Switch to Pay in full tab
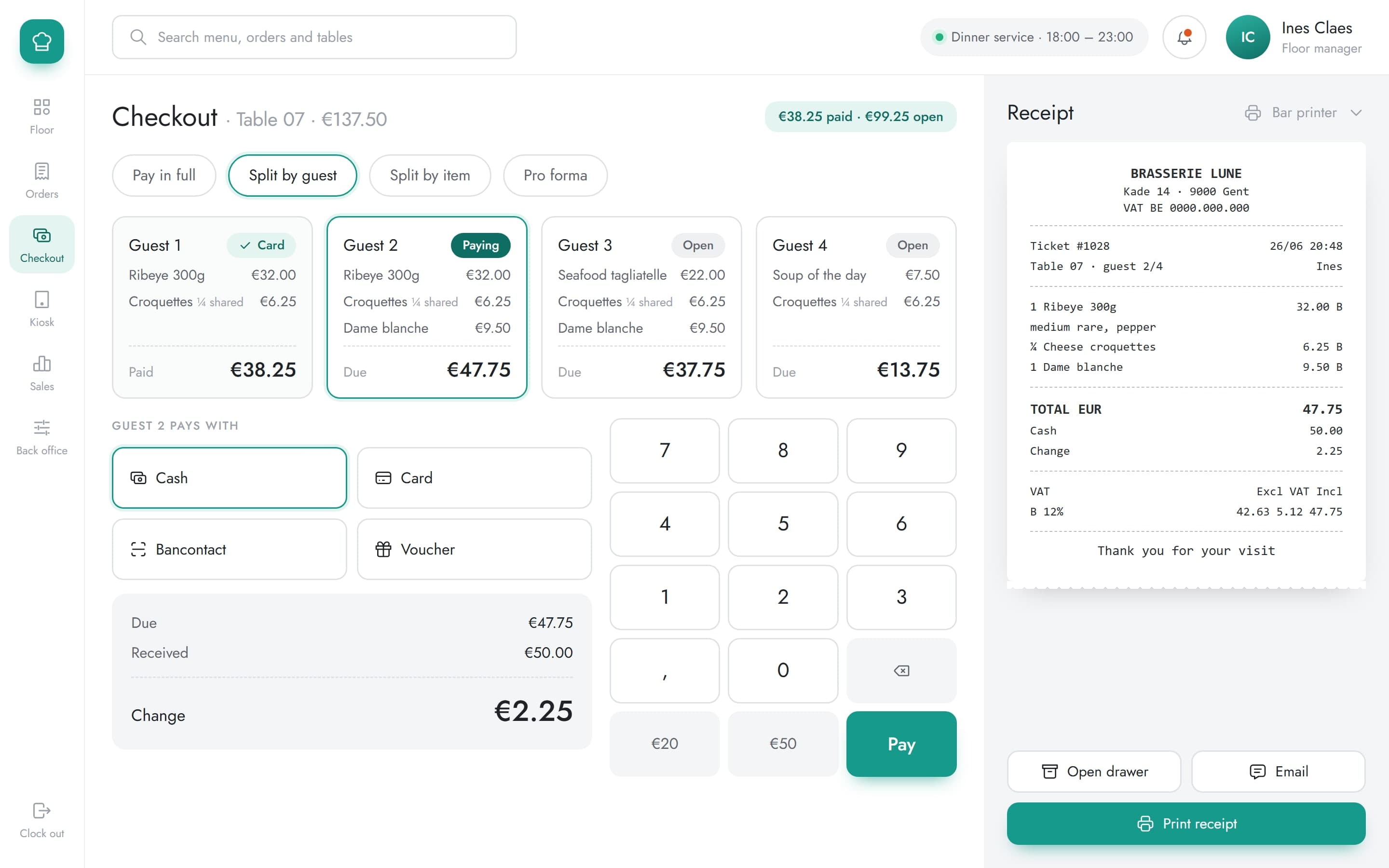The width and height of the screenshot is (1389, 868). pos(164,175)
